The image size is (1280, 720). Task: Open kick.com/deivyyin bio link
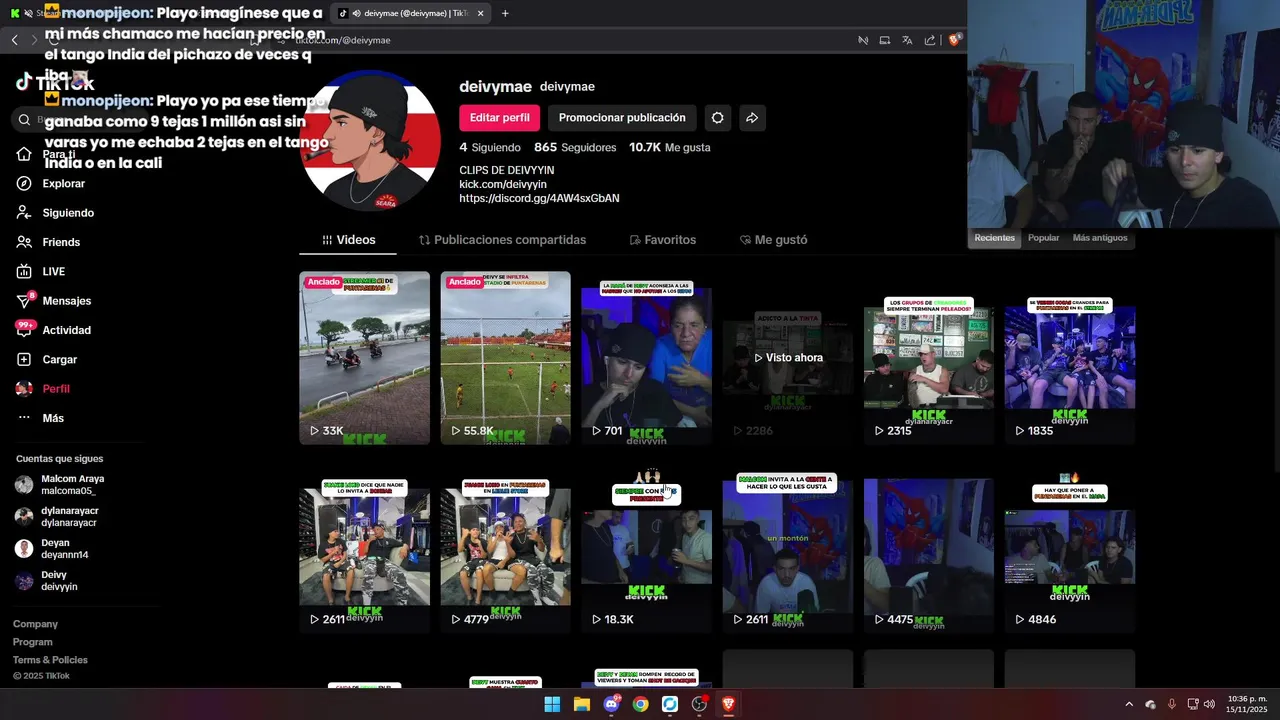[x=503, y=184]
